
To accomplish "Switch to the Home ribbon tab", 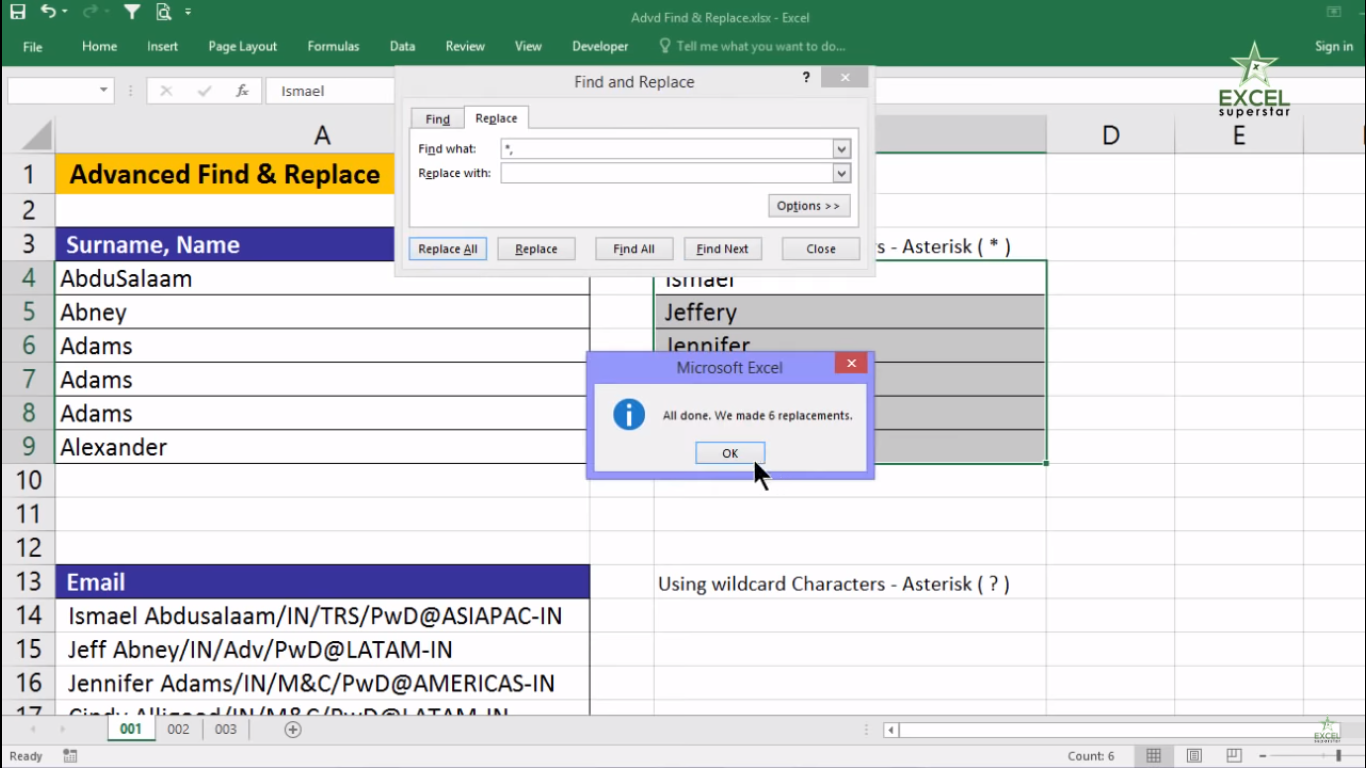I will (99, 46).
